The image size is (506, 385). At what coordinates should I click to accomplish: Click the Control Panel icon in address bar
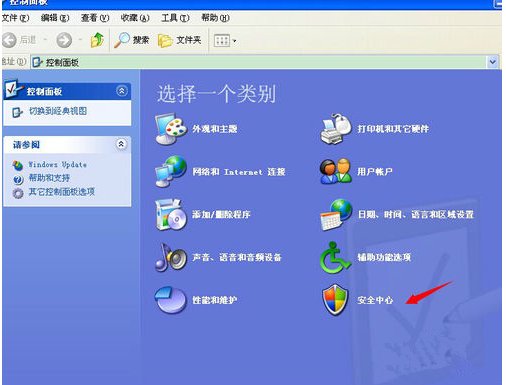(x=38, y=62)
